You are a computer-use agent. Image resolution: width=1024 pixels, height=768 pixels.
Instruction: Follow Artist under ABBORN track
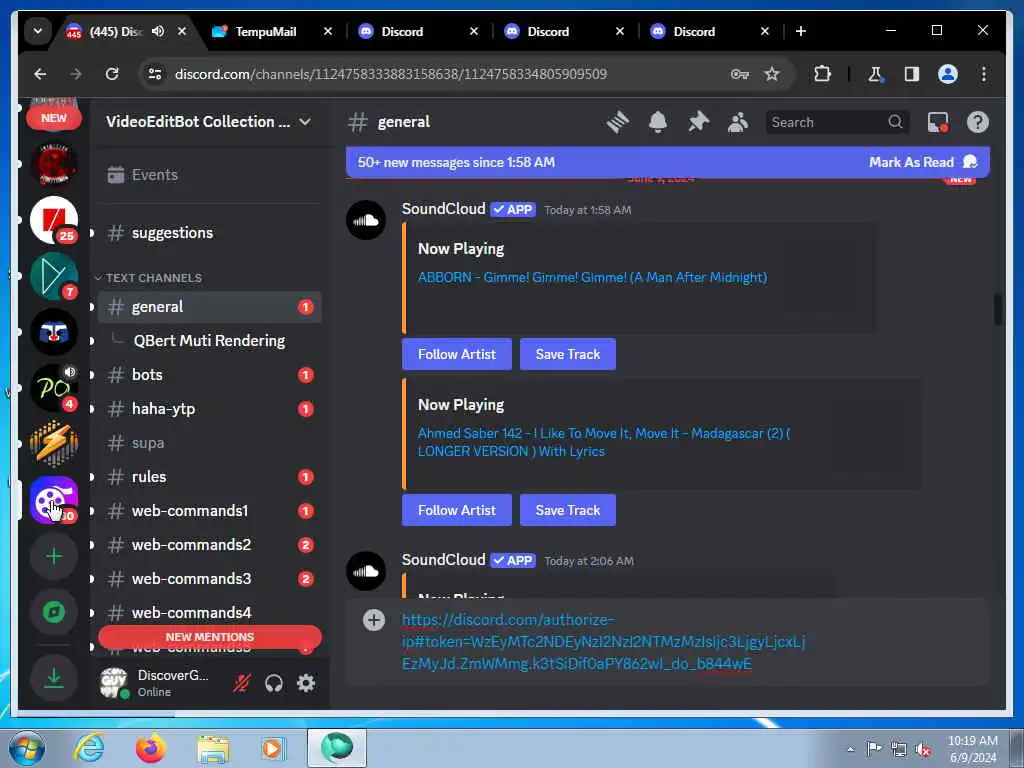point(456,354)
